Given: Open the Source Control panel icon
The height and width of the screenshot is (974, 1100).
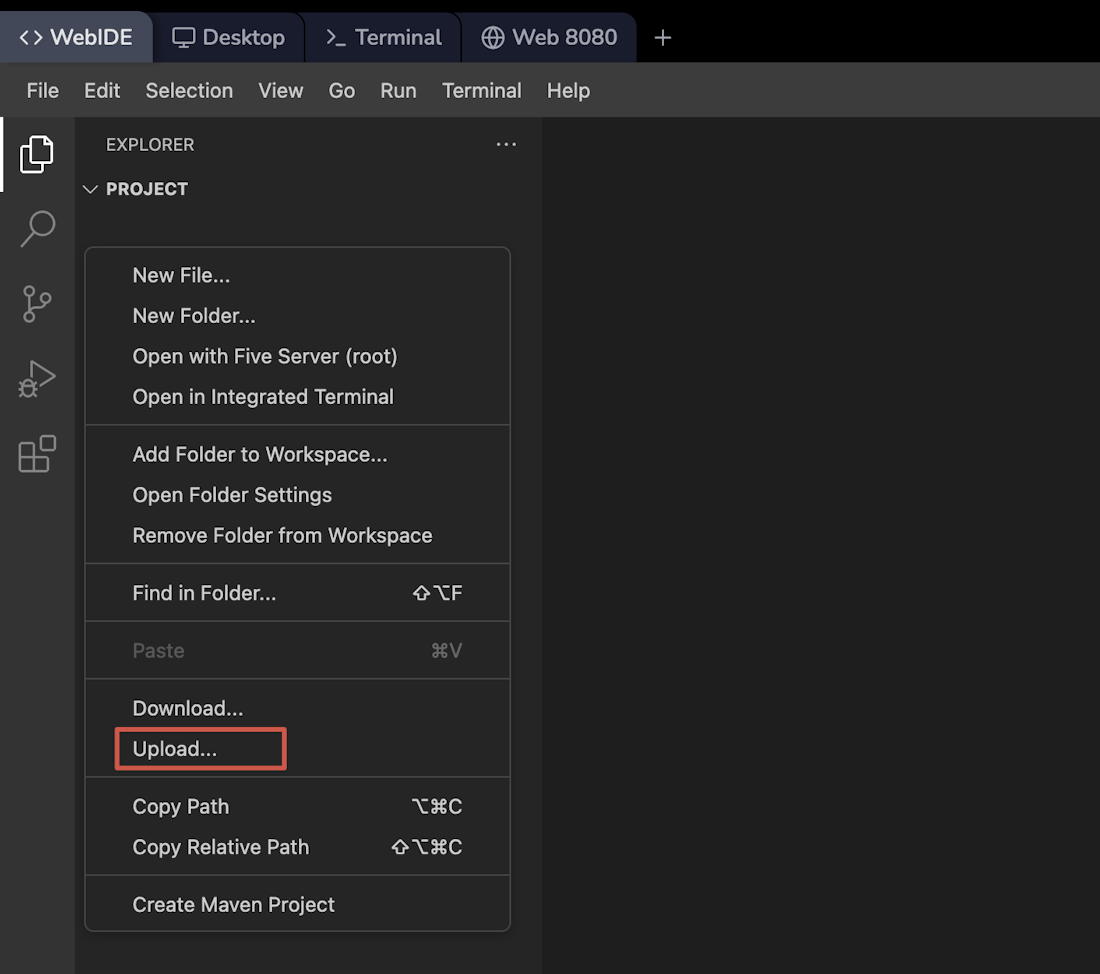Looking at the screenshot, I should click(36, 304).
